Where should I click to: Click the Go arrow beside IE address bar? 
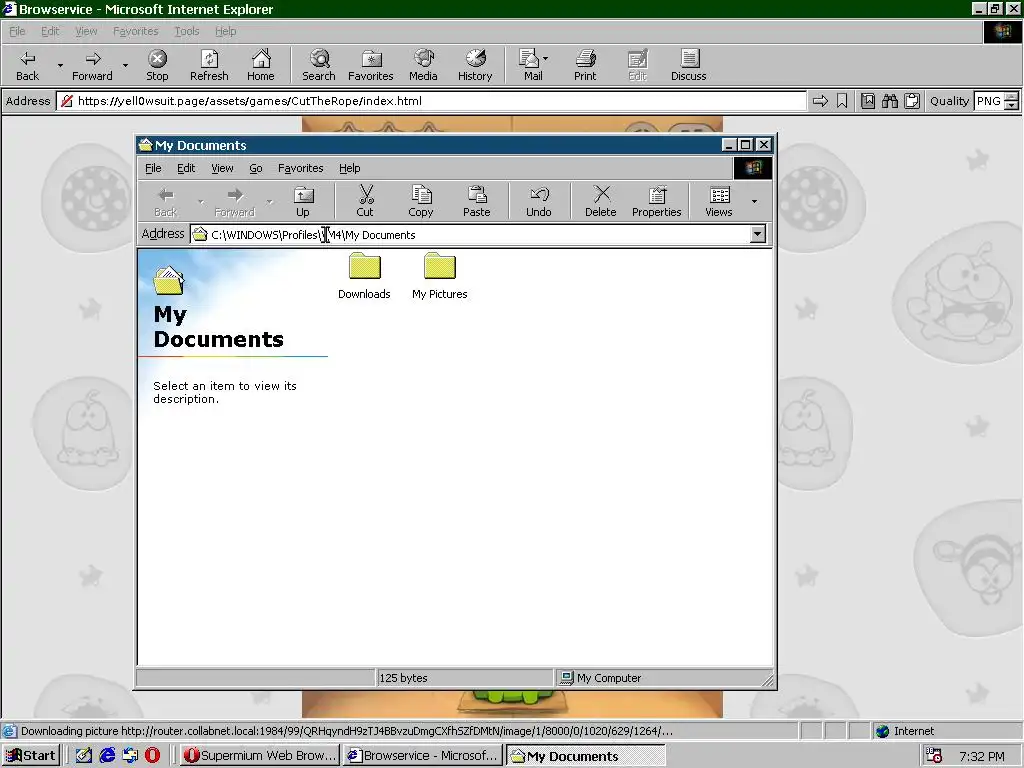coord(820,101)
